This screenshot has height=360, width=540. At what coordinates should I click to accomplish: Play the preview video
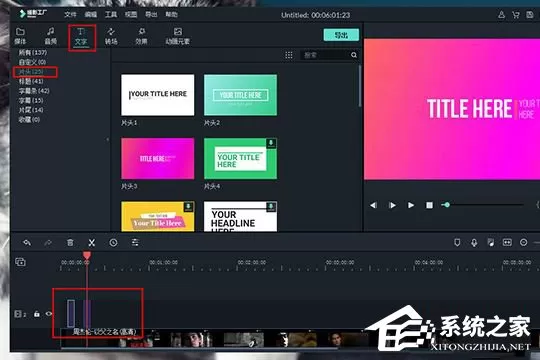coord(411,205)
